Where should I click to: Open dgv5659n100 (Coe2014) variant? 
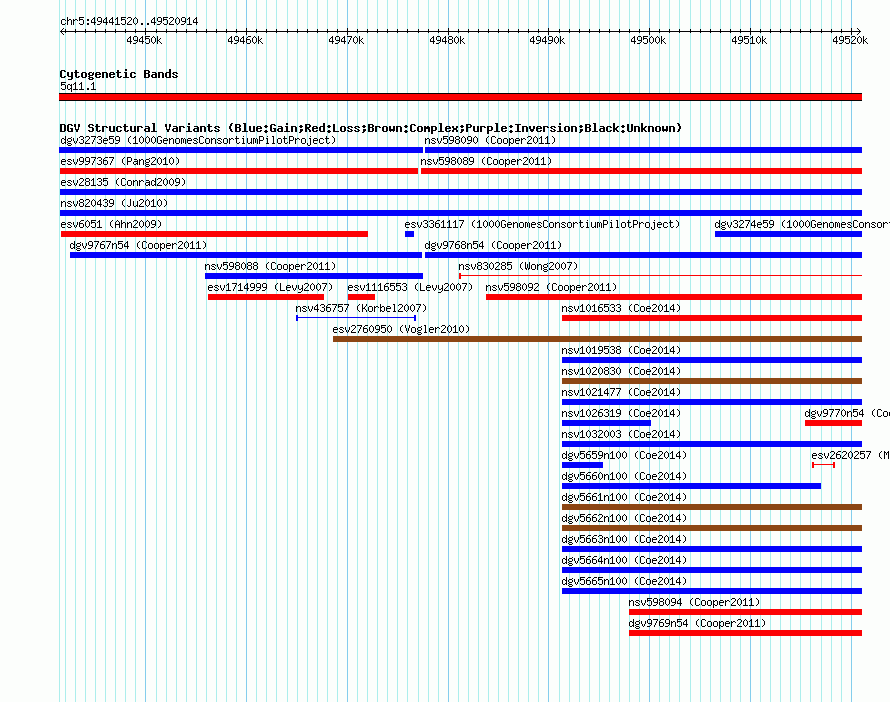(x=582, y=465)
